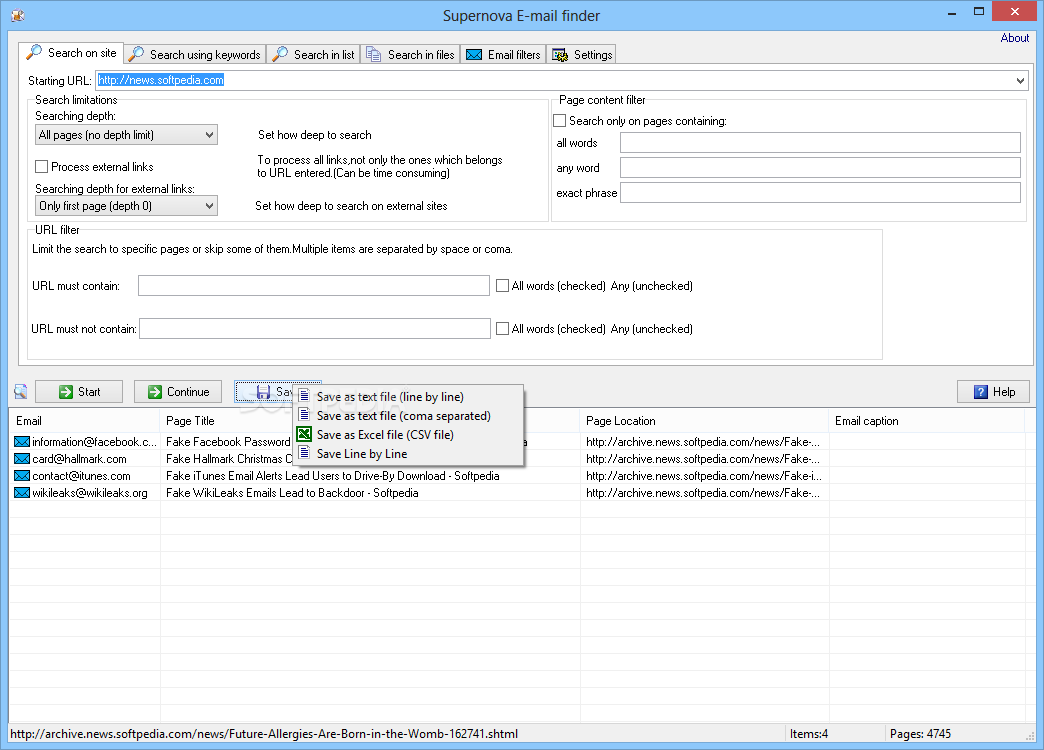Choose Save as Excel file (CSV file)
Viewport: 1044px width, 750px height.
tap(408, 434)
